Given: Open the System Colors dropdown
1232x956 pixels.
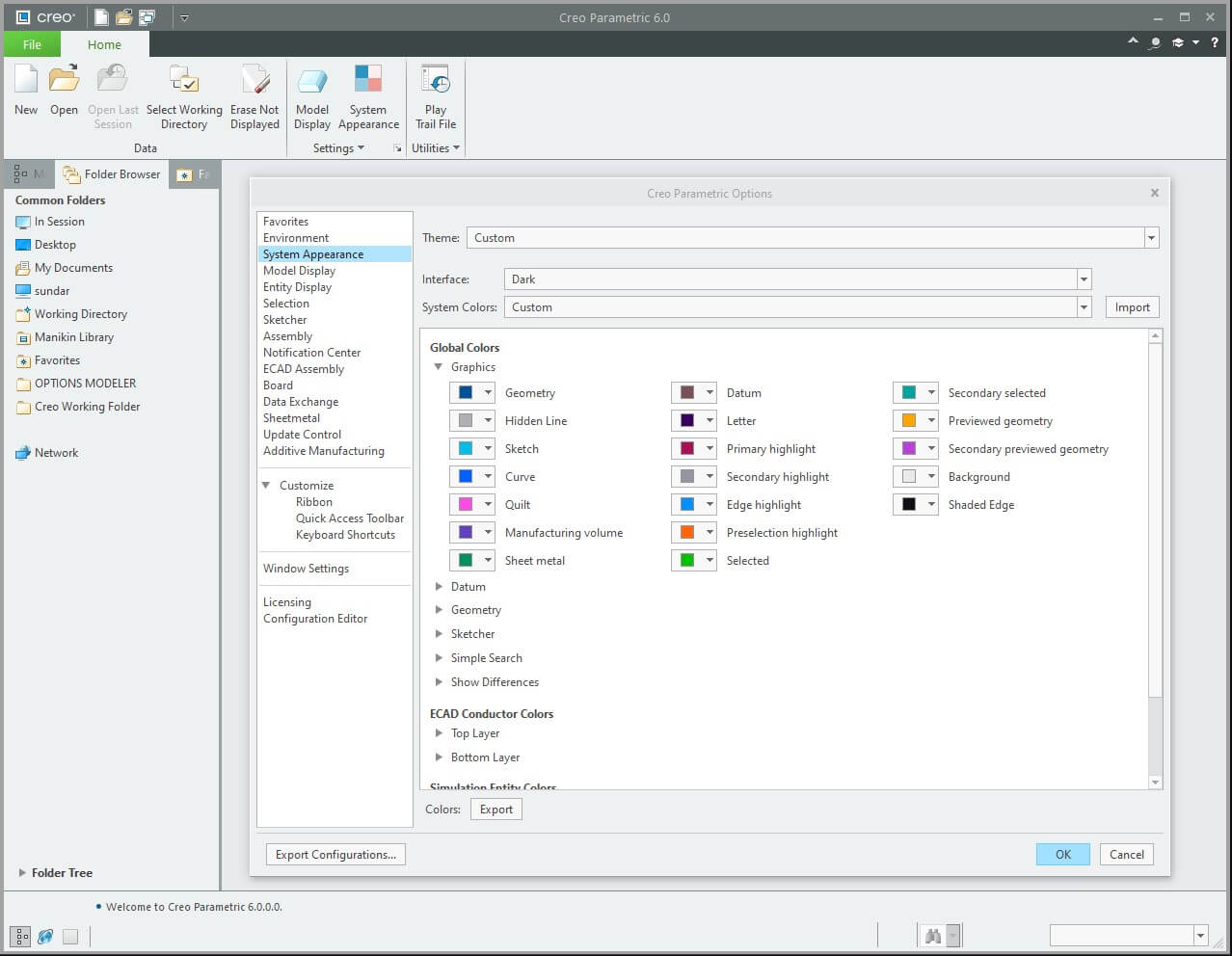Looking at the screenshot, I should pos(1084,307).
